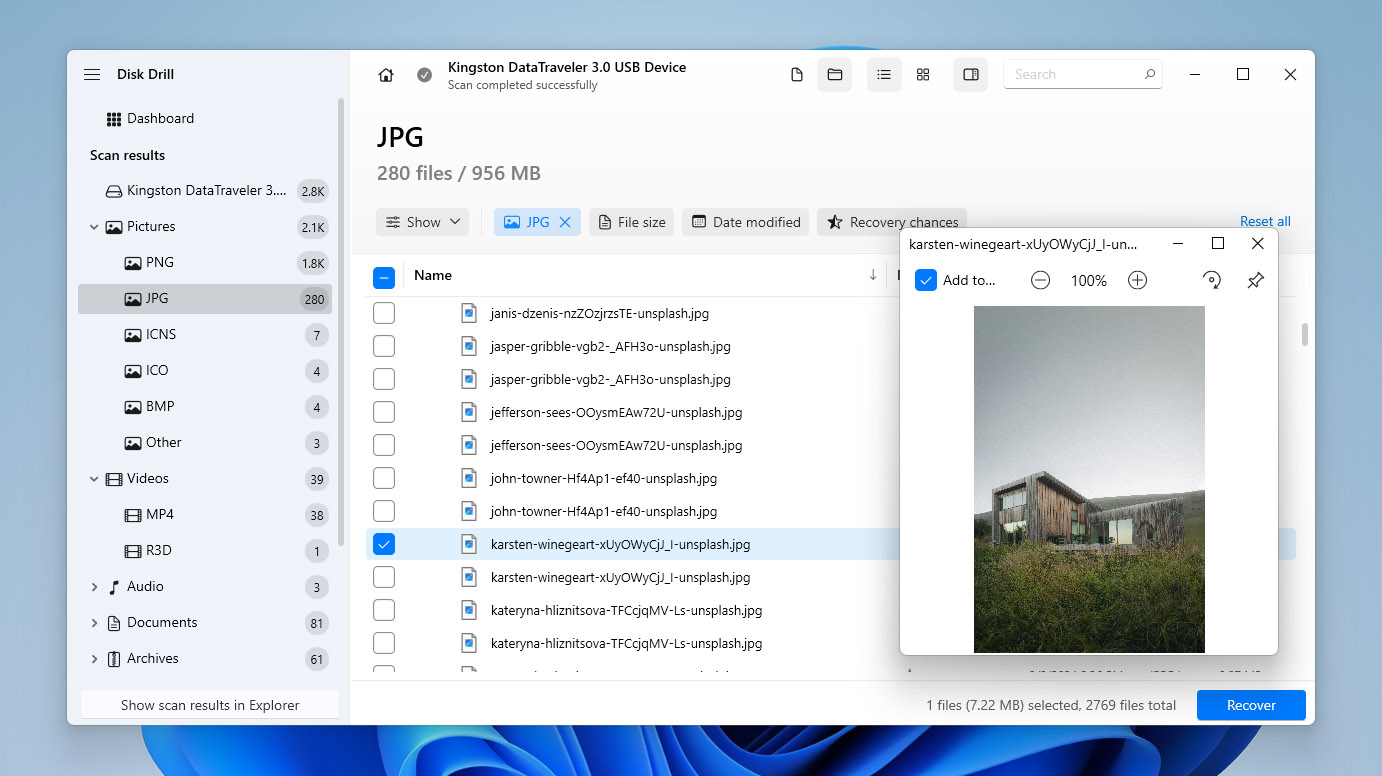Switch to the grid thumbnail view
Image resolution: width=1382 pixels, height=776 pixels.
click(923, 75)
